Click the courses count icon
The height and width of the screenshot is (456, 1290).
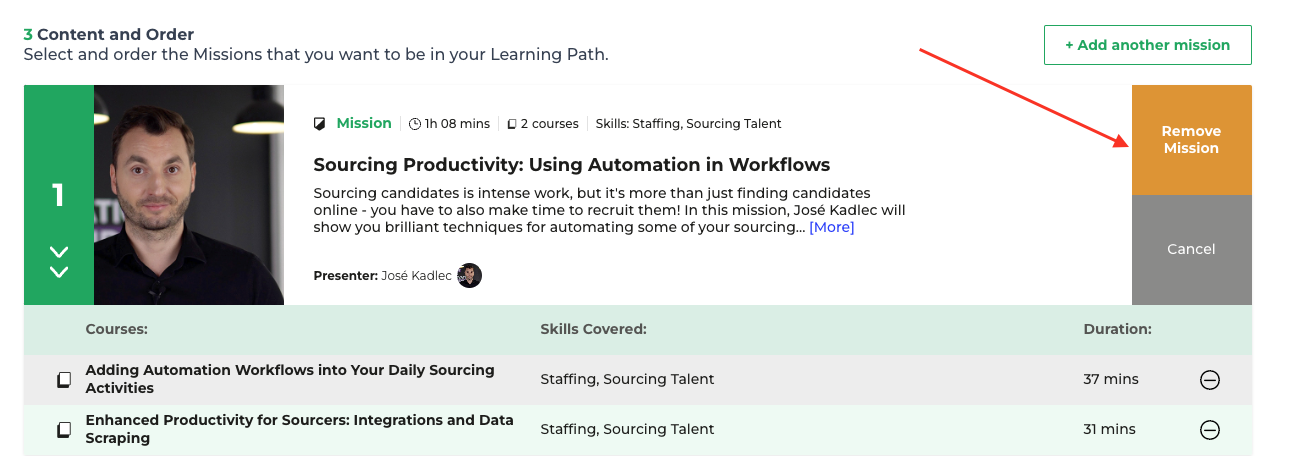point(512,124)
